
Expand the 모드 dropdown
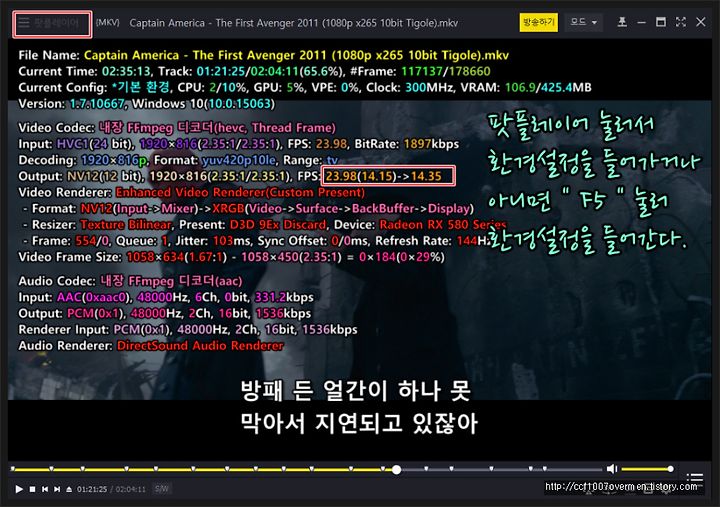click(583, 22)
